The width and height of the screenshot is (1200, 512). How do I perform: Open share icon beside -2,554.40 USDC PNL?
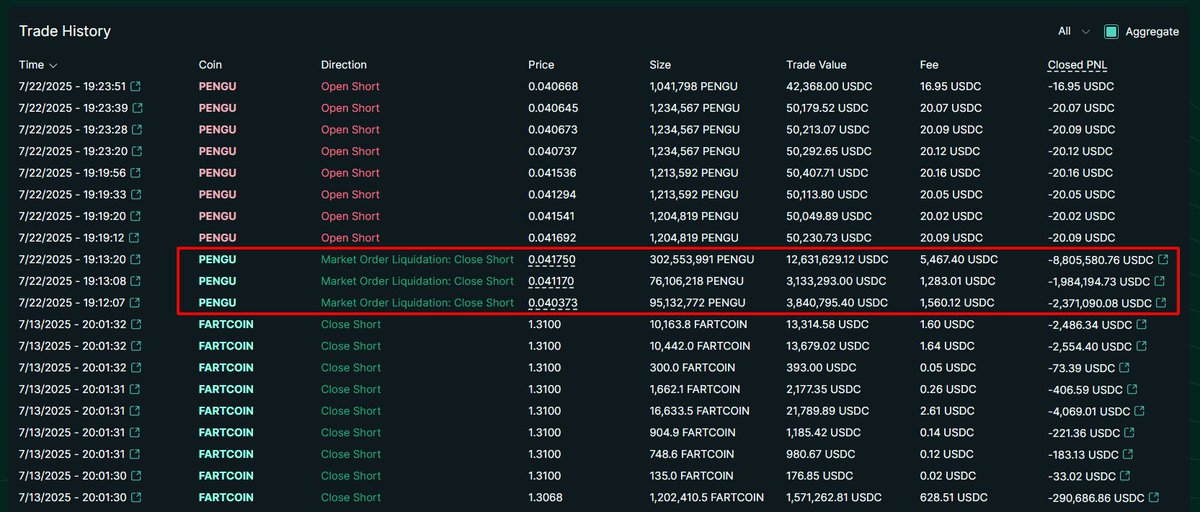[x=1141, y=346]
